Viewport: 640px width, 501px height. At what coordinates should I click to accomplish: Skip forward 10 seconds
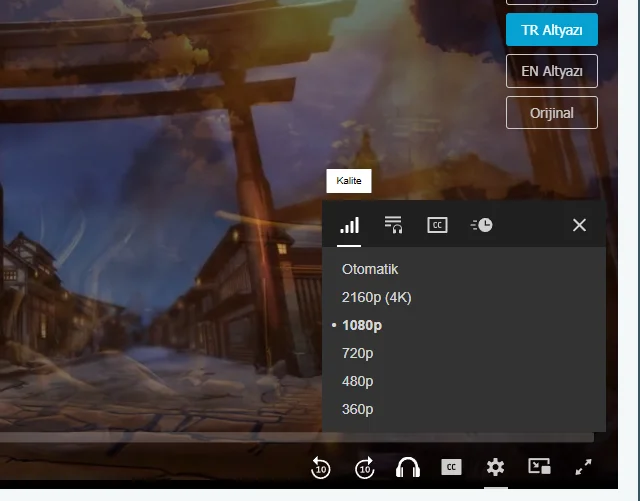[x=364, y=468]
